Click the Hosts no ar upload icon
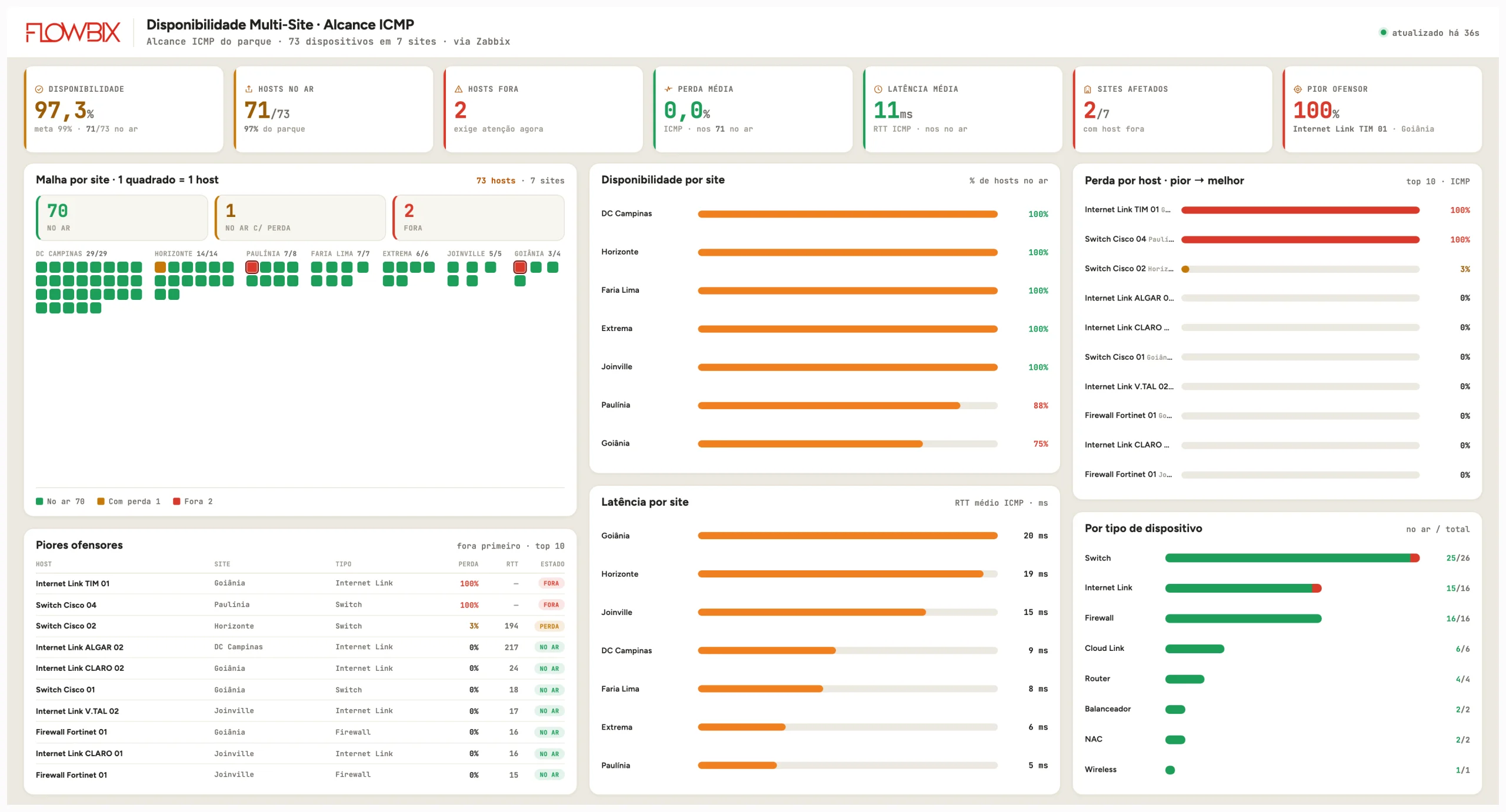1506x812 pixels. (249, 89)
